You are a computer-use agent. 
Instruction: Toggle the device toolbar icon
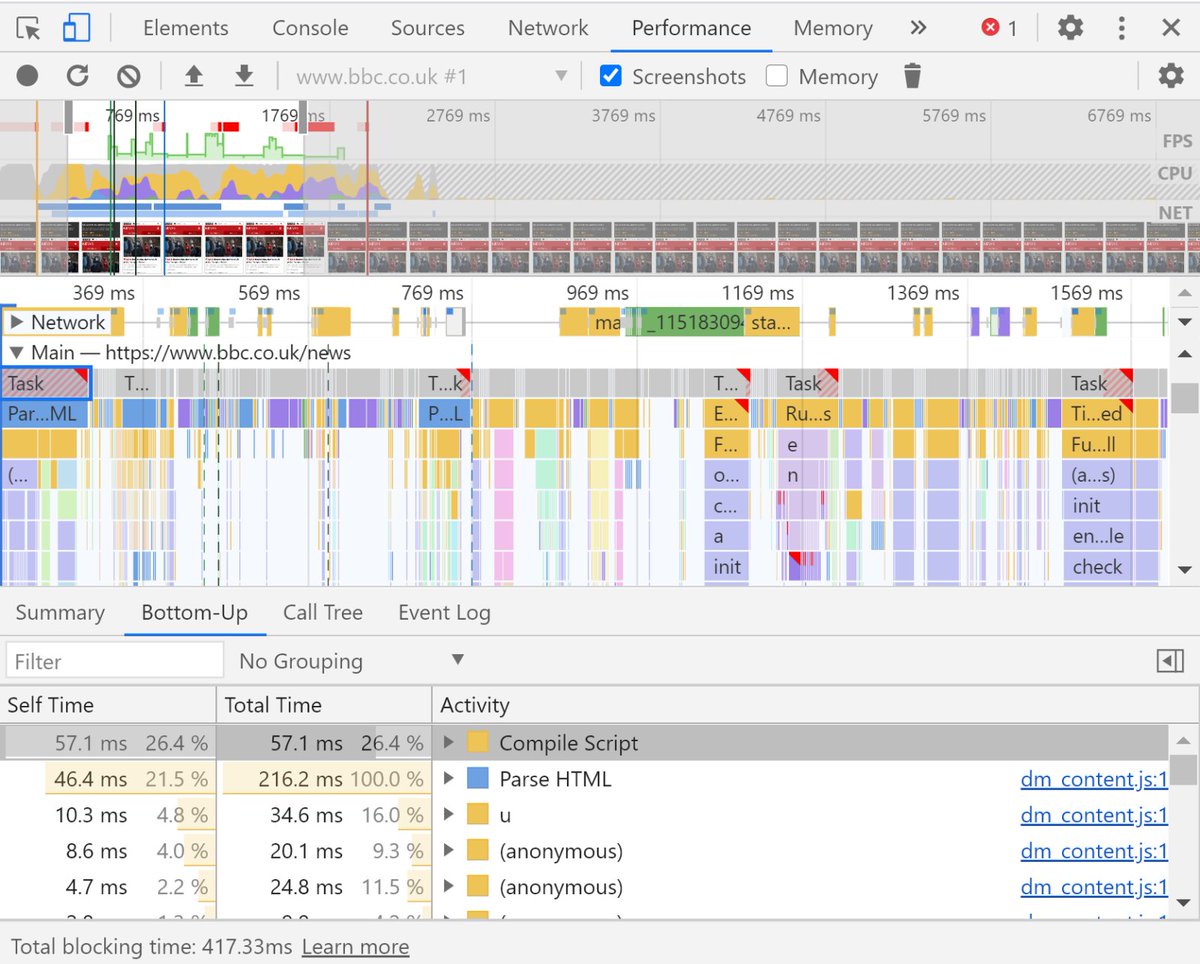(x=74, y=27)
